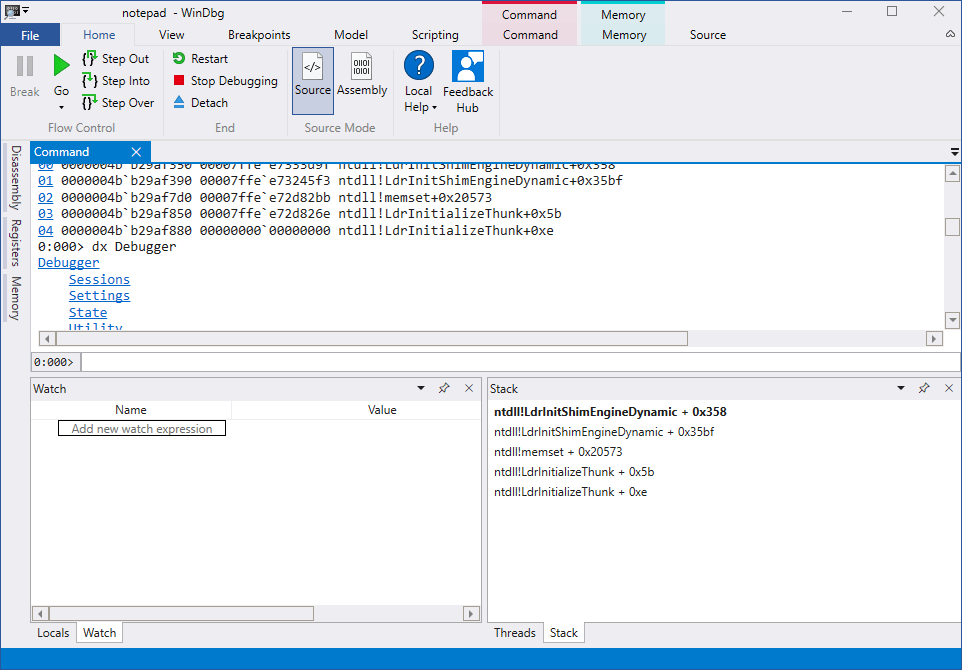Select stack frame LdrInitializeThunk + 0x5b
Viewport: 962px width, 670px height.
coord(574,472)
